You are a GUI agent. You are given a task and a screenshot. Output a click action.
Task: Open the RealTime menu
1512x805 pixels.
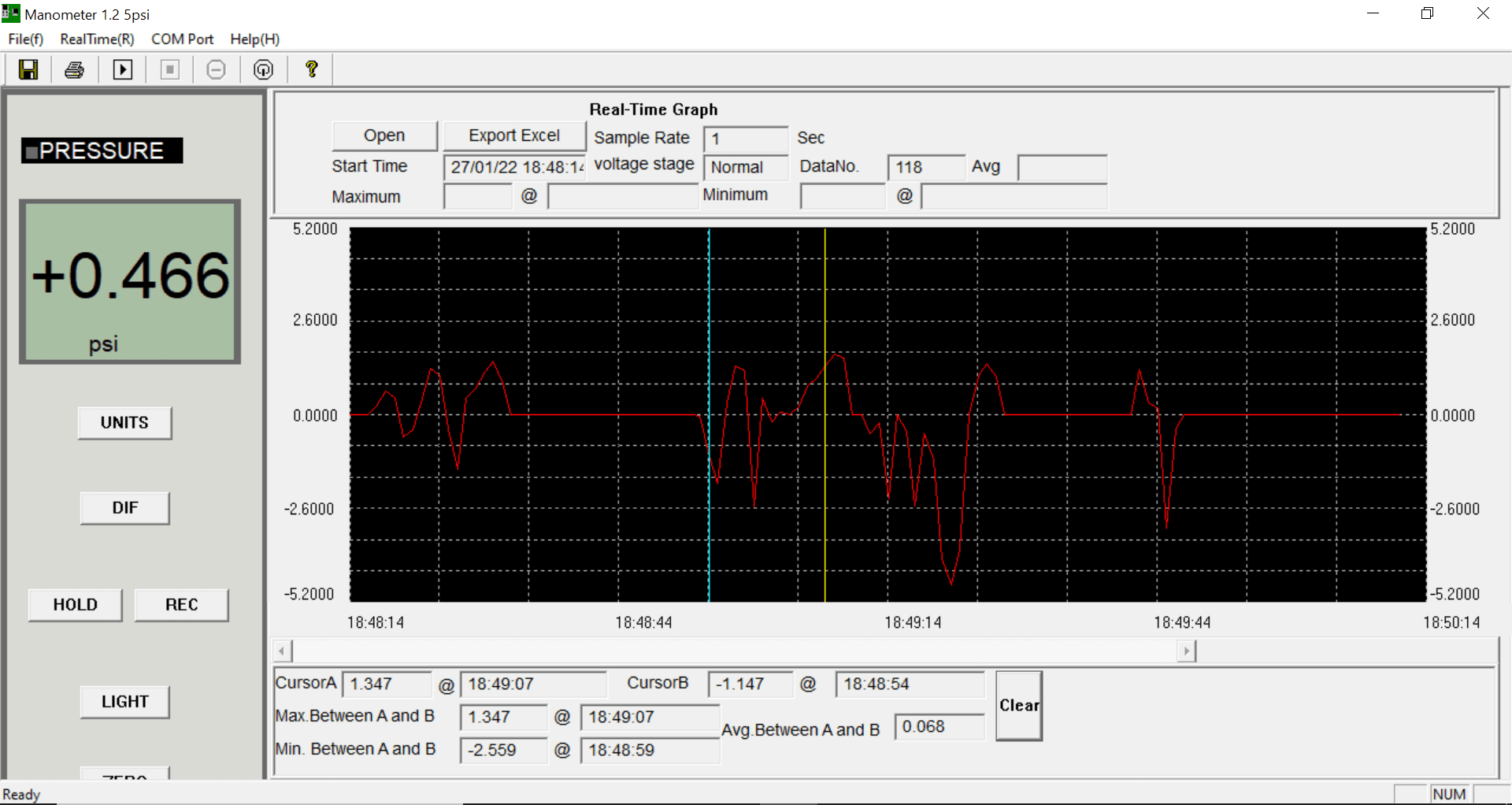pos(97,39)
